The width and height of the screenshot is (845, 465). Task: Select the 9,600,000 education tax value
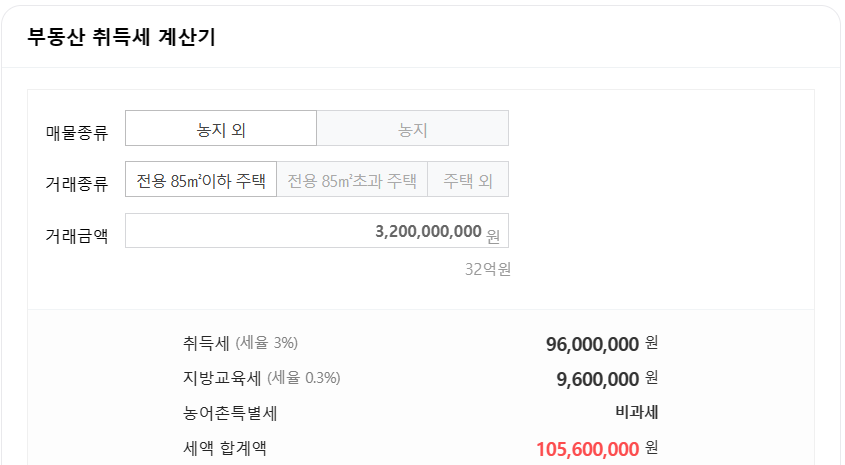(x=598, y=379)
